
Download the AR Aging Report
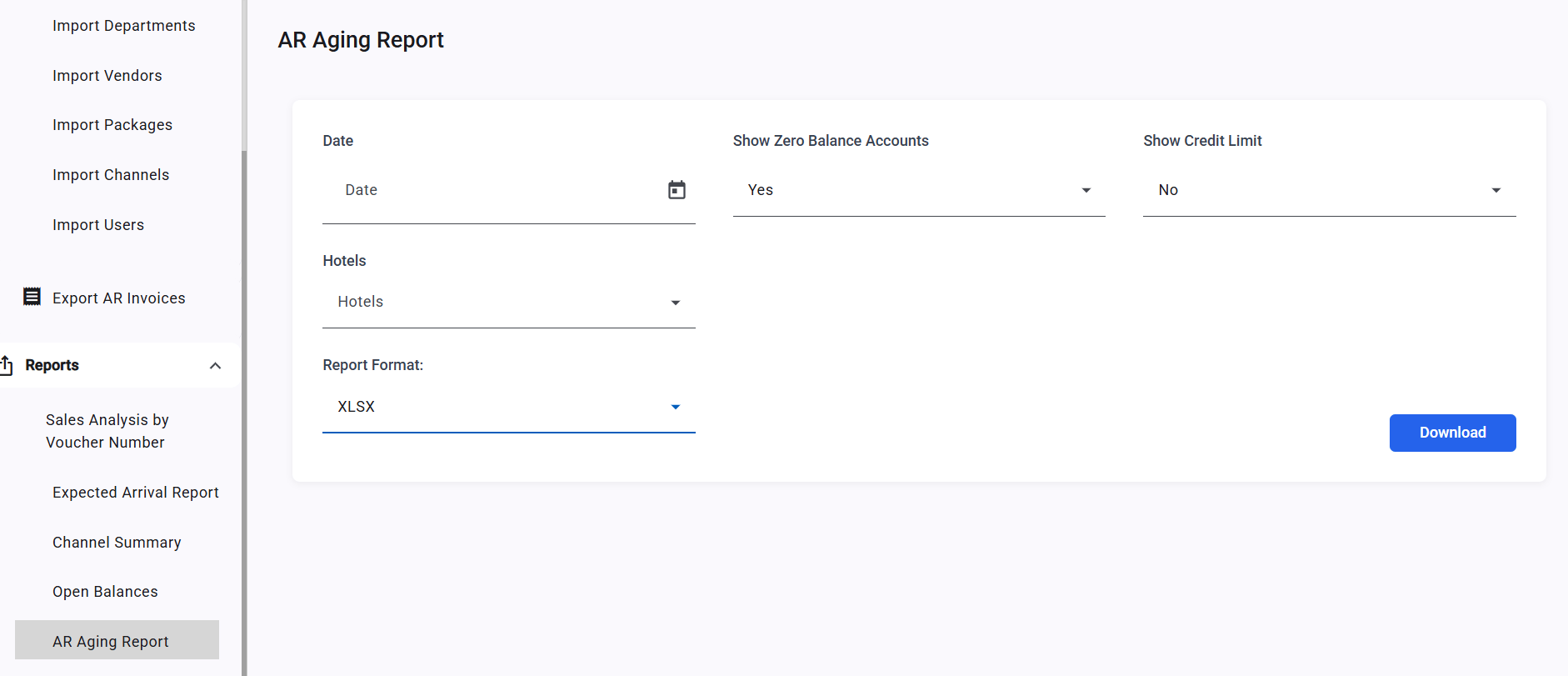[1452, 433]
